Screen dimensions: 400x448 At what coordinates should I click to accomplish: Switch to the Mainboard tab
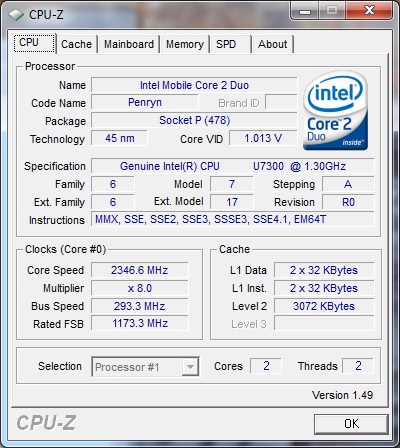coord(129,44)
